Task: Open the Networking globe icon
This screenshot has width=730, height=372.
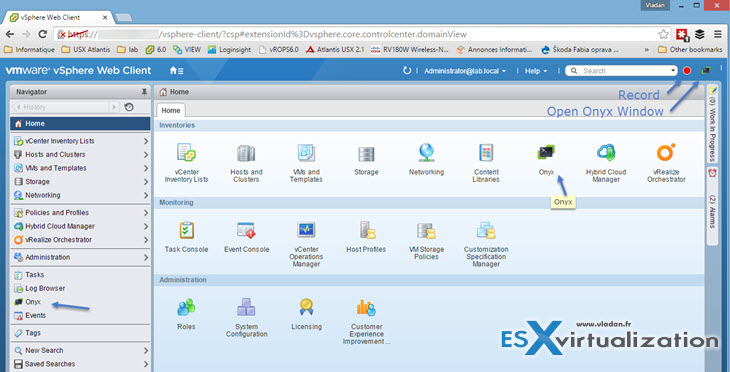Action: pos(426,153)
